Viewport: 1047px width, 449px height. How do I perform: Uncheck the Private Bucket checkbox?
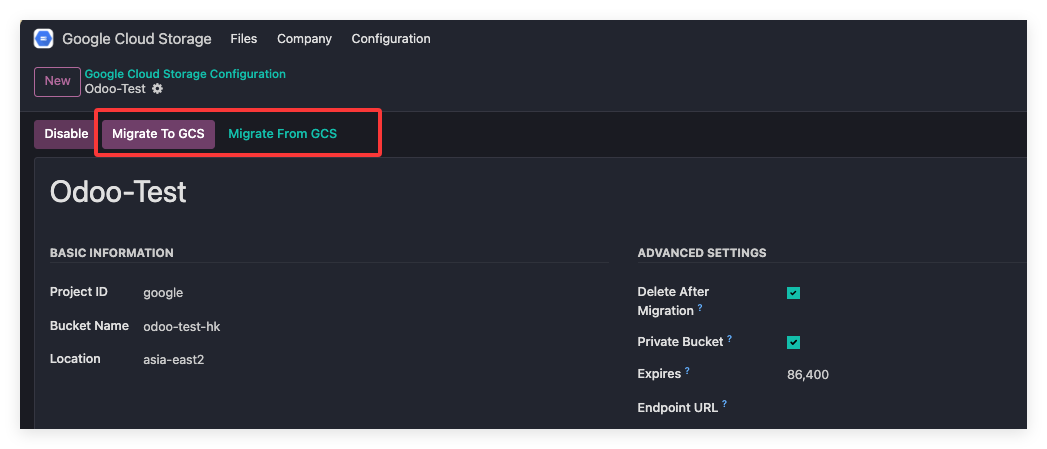coord(793,342)
